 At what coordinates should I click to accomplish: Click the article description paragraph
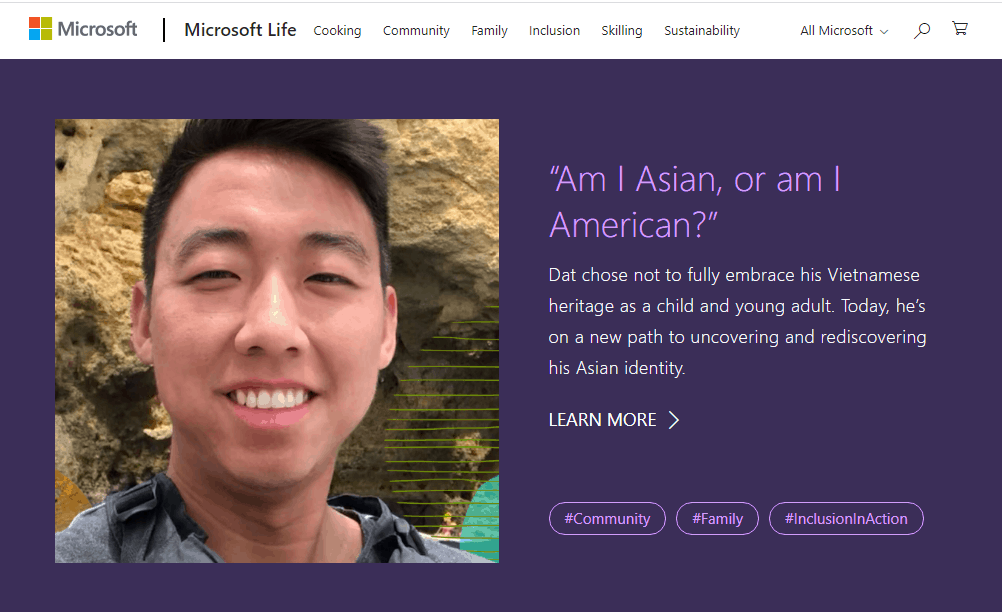coord(736,321)
